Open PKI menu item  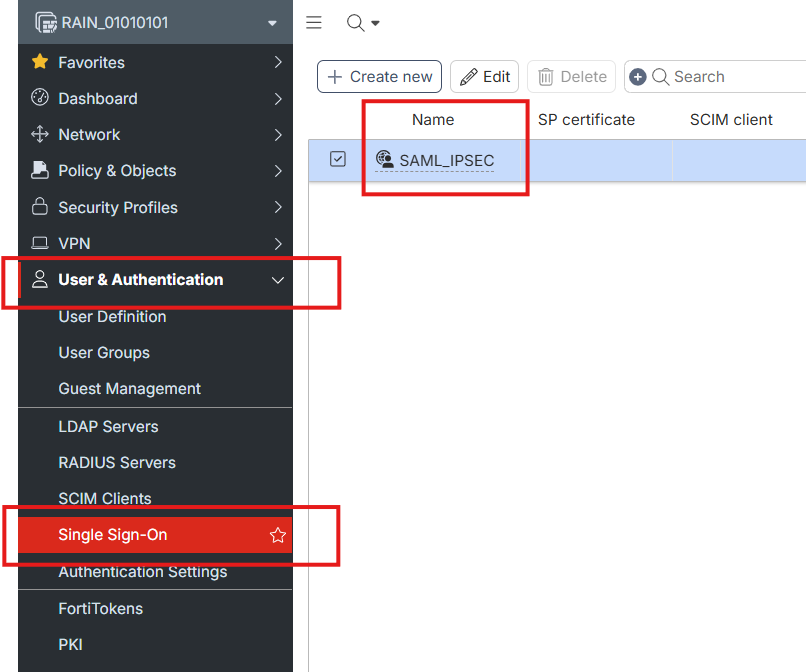[x=70, y=645]
